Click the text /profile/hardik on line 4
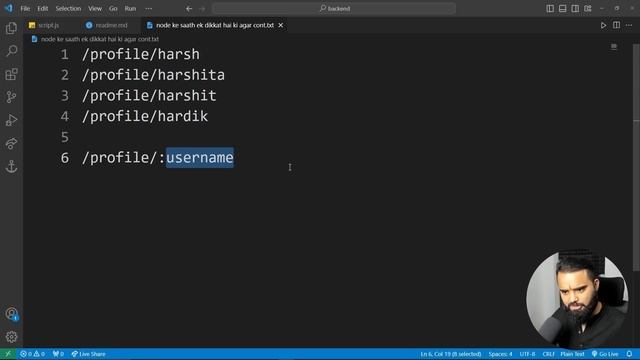The image size is (640, 360). pyautogui.click(x=145, y=116)
